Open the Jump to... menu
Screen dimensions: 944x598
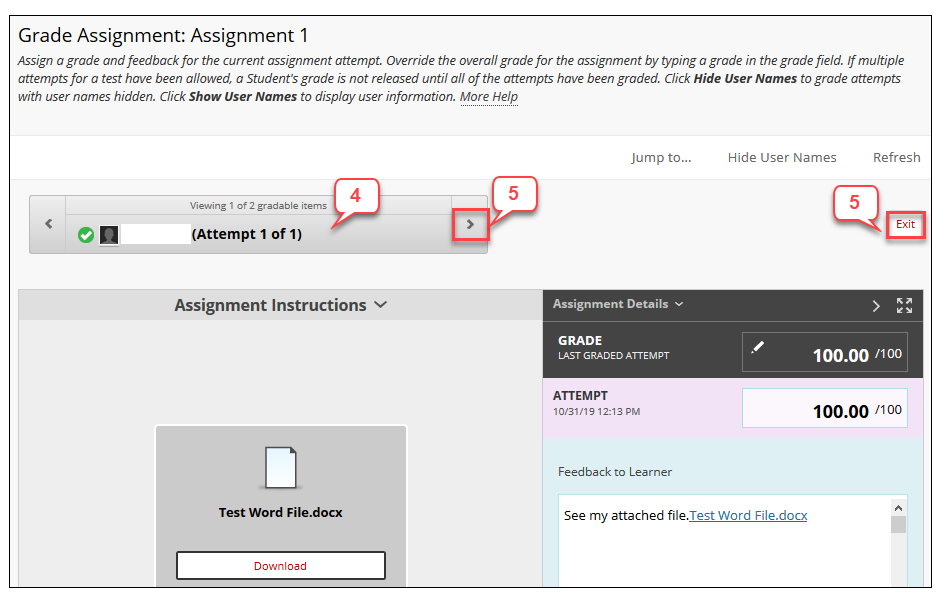point(661,158)
